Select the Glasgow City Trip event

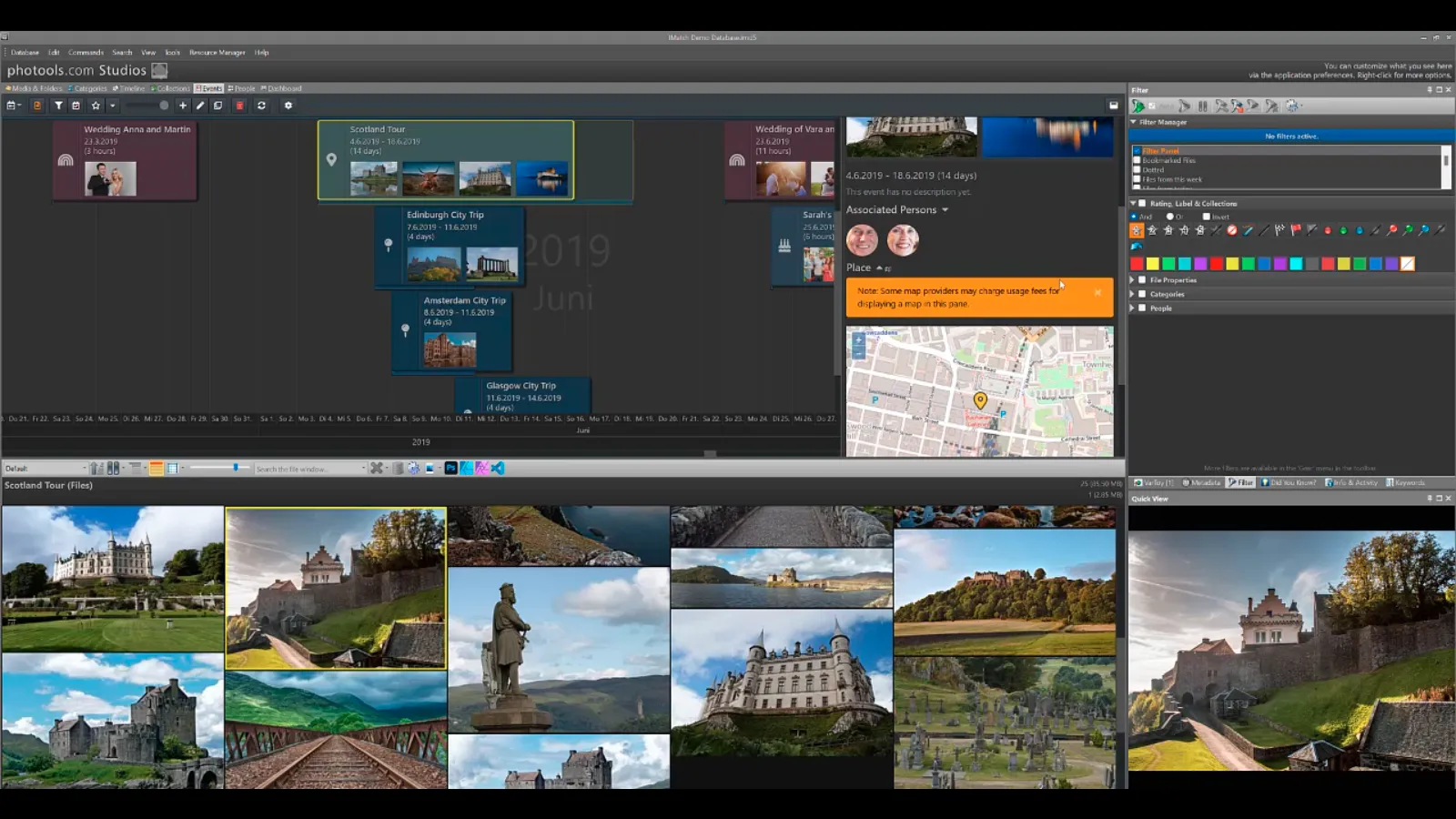click(x=522, y=395)
